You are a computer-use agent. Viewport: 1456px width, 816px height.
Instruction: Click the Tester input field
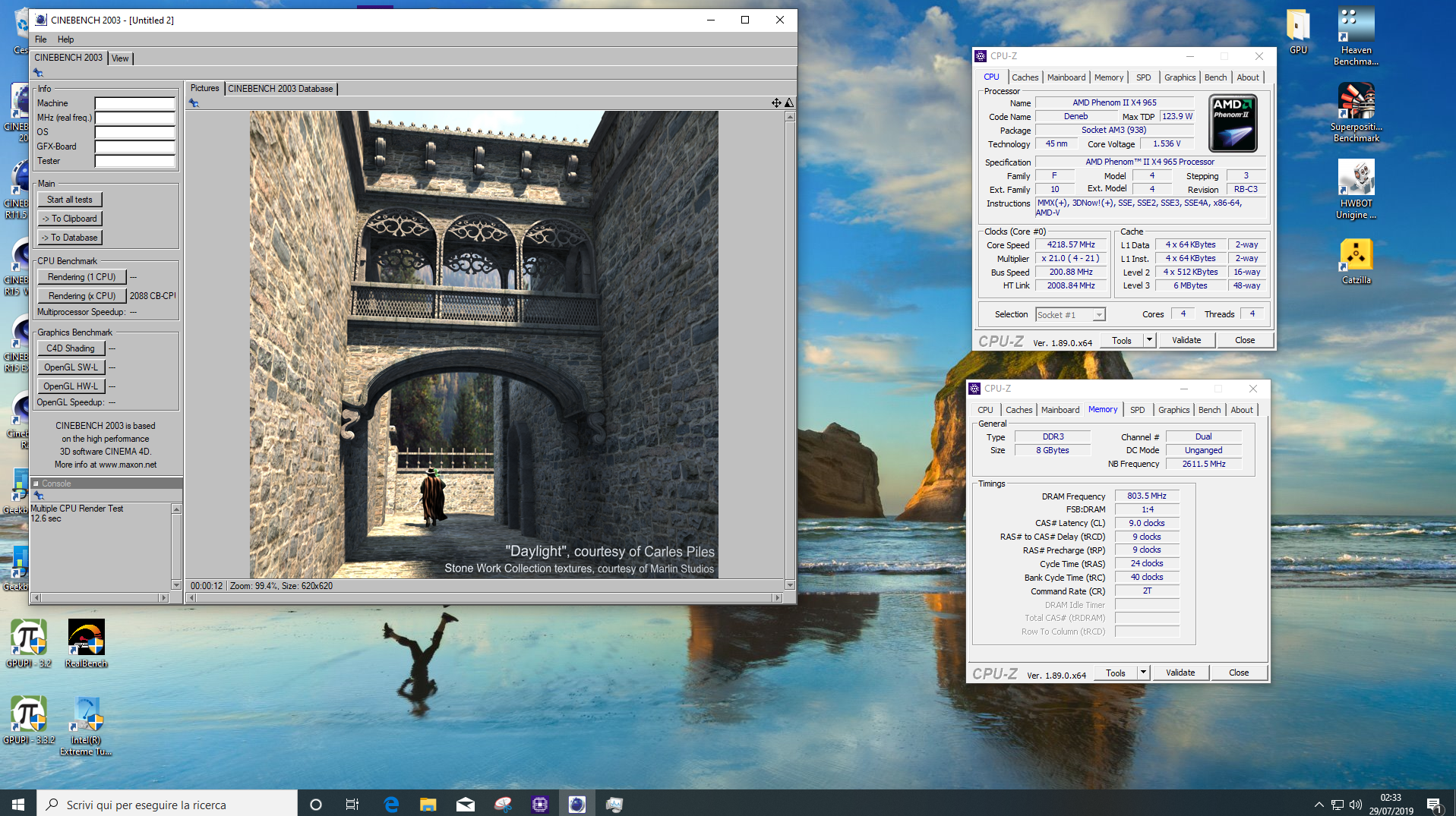(x=134, y=161)
